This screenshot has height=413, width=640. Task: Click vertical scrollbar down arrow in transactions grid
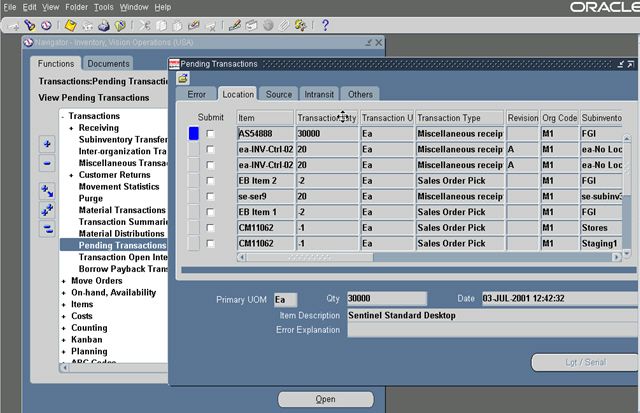(x=627, y=253)
